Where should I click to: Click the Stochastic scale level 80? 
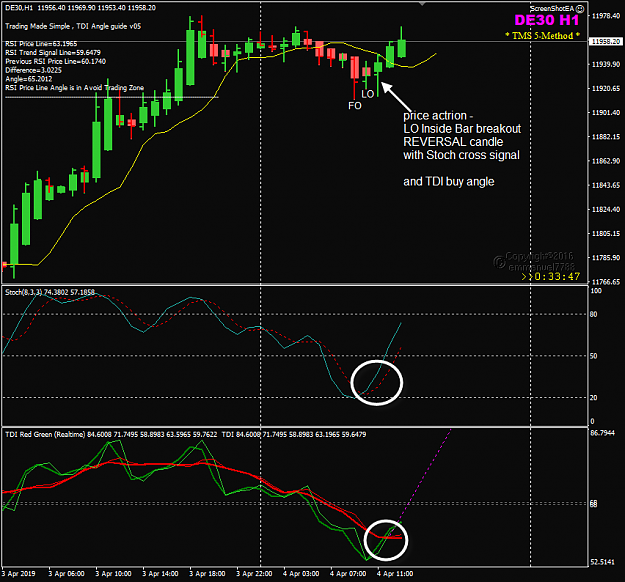[594, 315]
